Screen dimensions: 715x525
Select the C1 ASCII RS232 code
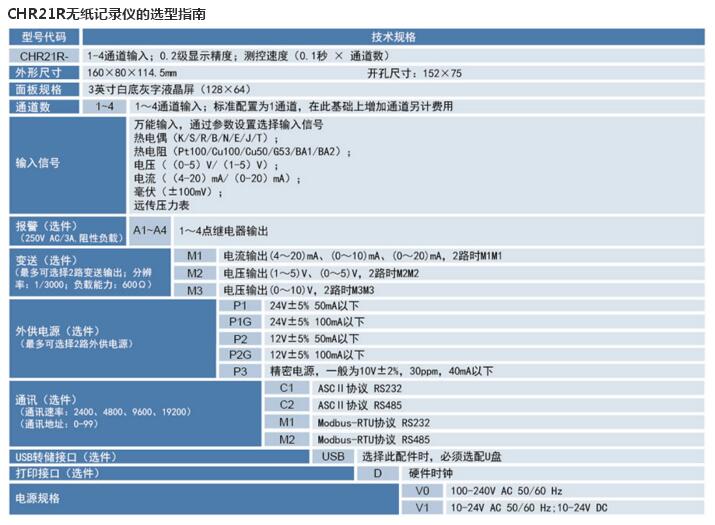click(x=287, y=387)
